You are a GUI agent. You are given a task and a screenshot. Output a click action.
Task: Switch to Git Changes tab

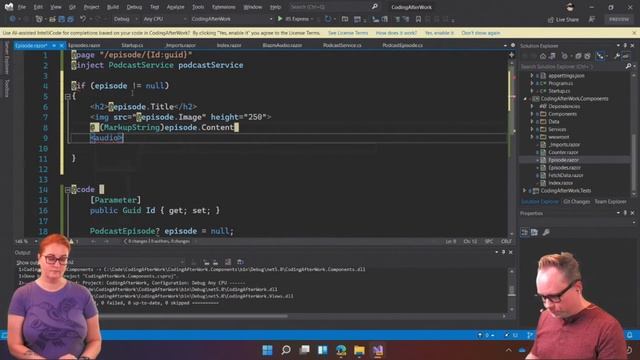(x=576, y=202)
